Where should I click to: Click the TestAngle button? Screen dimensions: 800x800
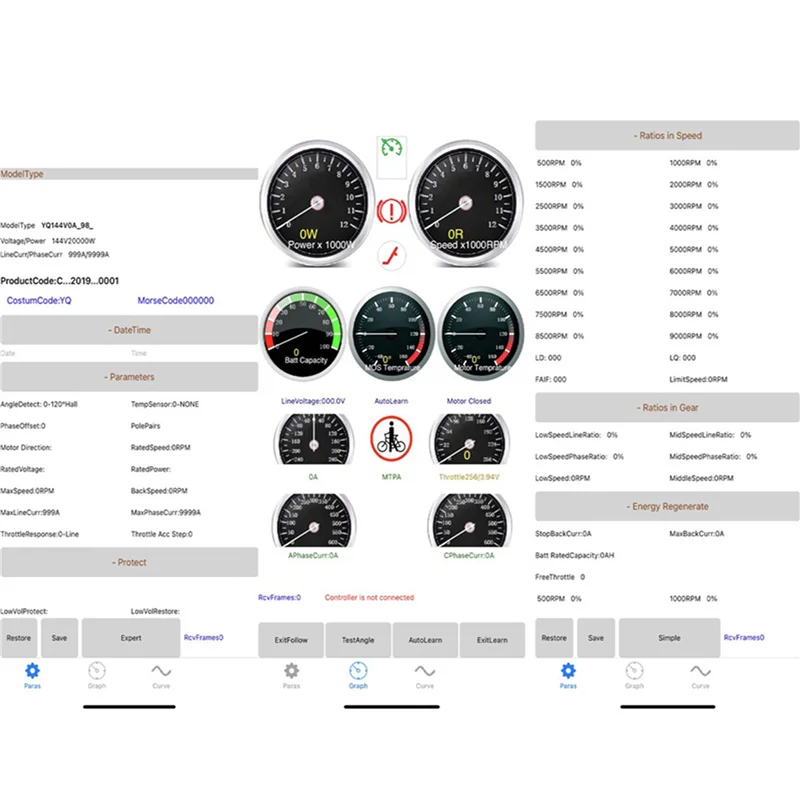[x=358, y=639]
